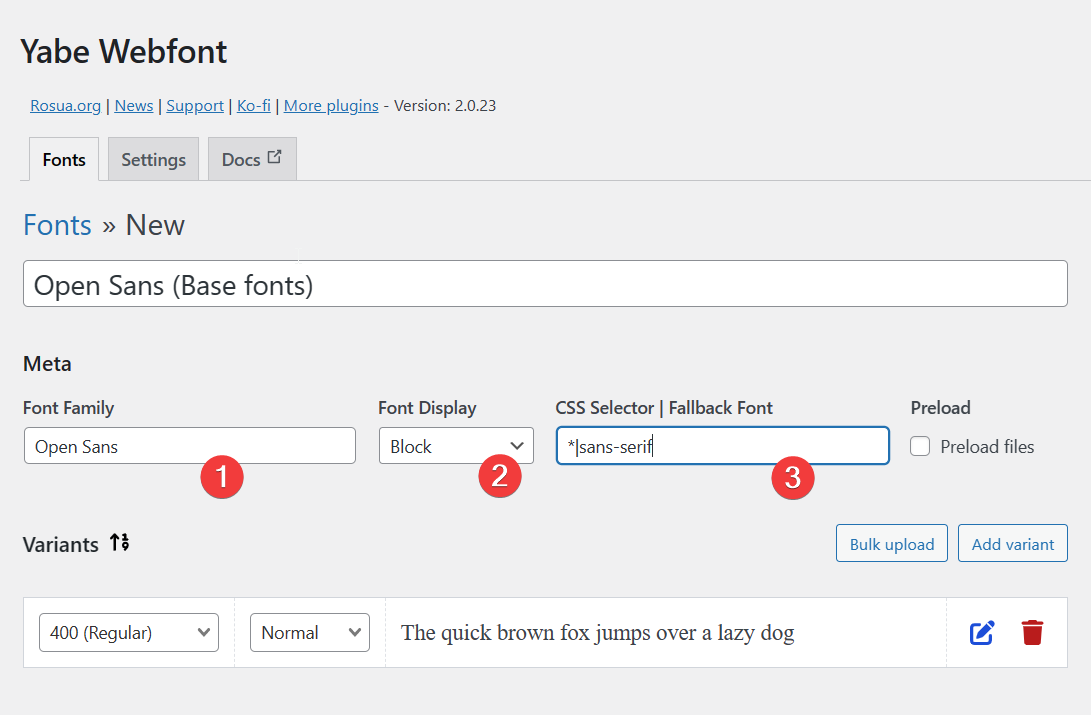1091x715 pixels.
Task: Focus the Open Sans (Base fonts) title field
Action: point(545,284)
